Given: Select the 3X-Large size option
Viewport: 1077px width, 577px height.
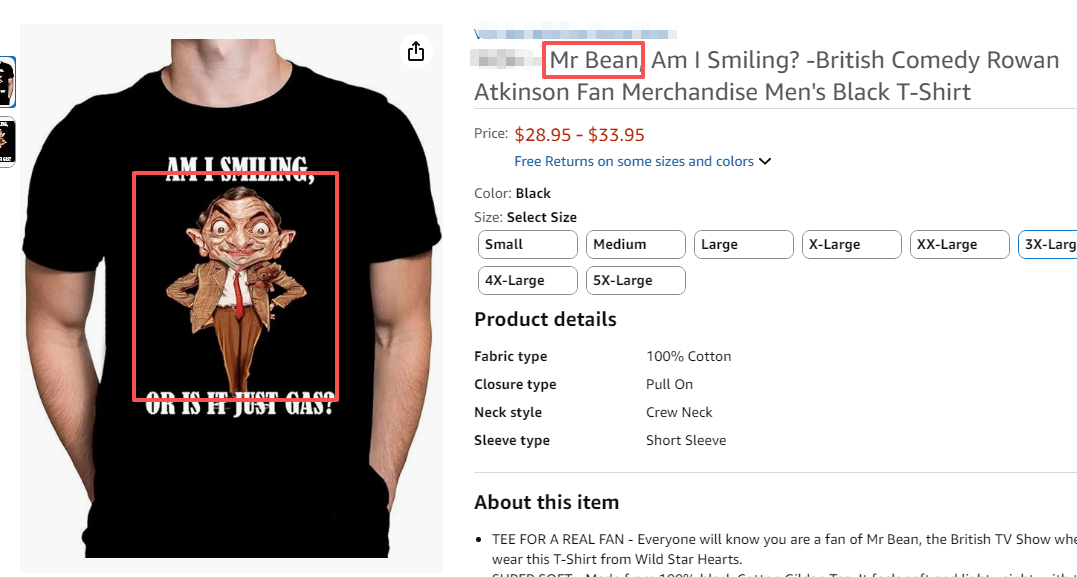Looking at the screenshot, I should click(x=1048, y=245).
